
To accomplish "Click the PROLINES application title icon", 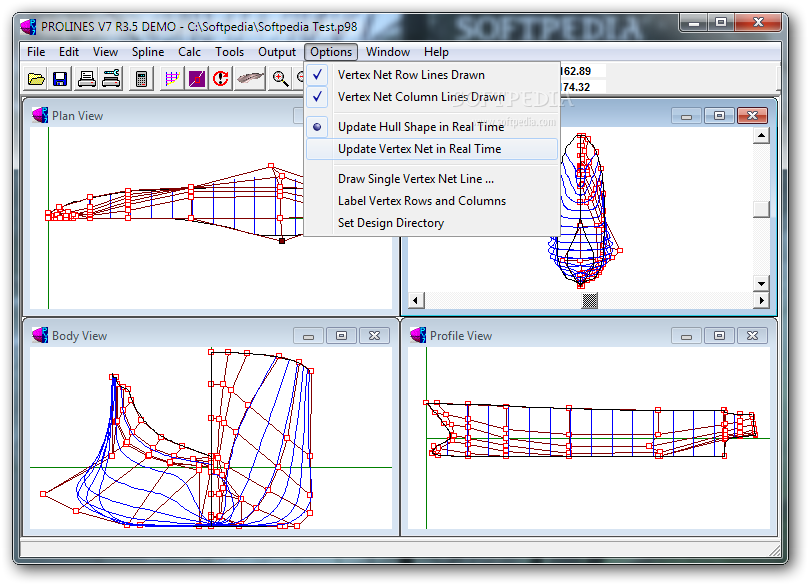I will pos(28,26).
